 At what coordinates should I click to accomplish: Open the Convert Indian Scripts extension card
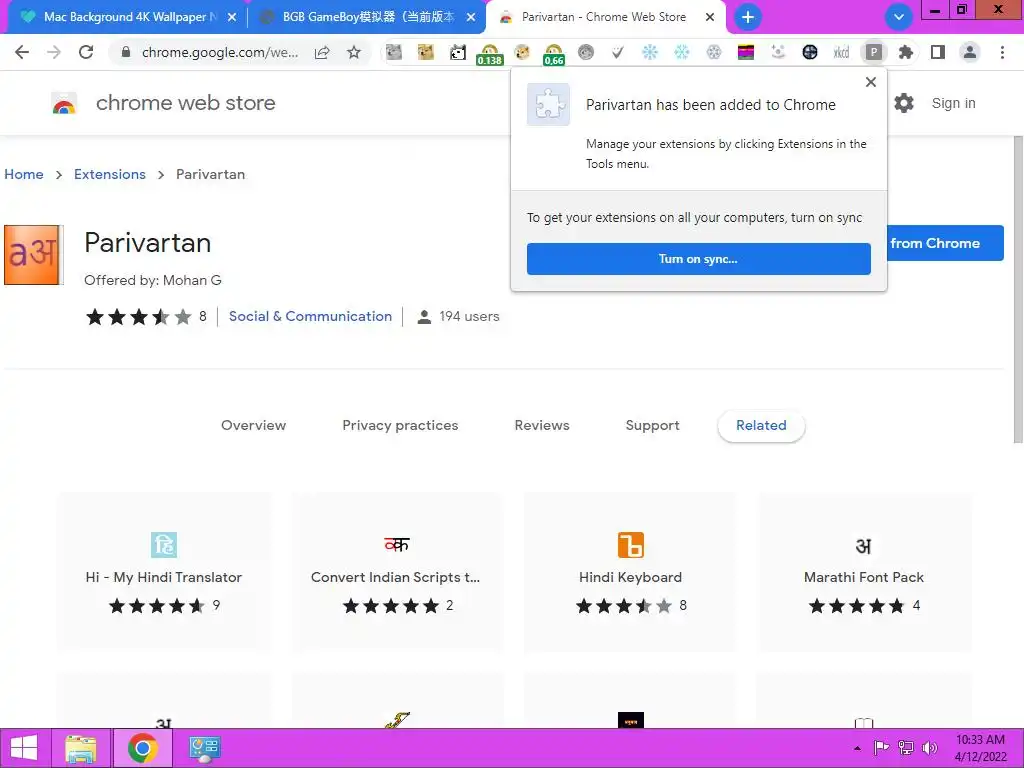coord(396,572)
